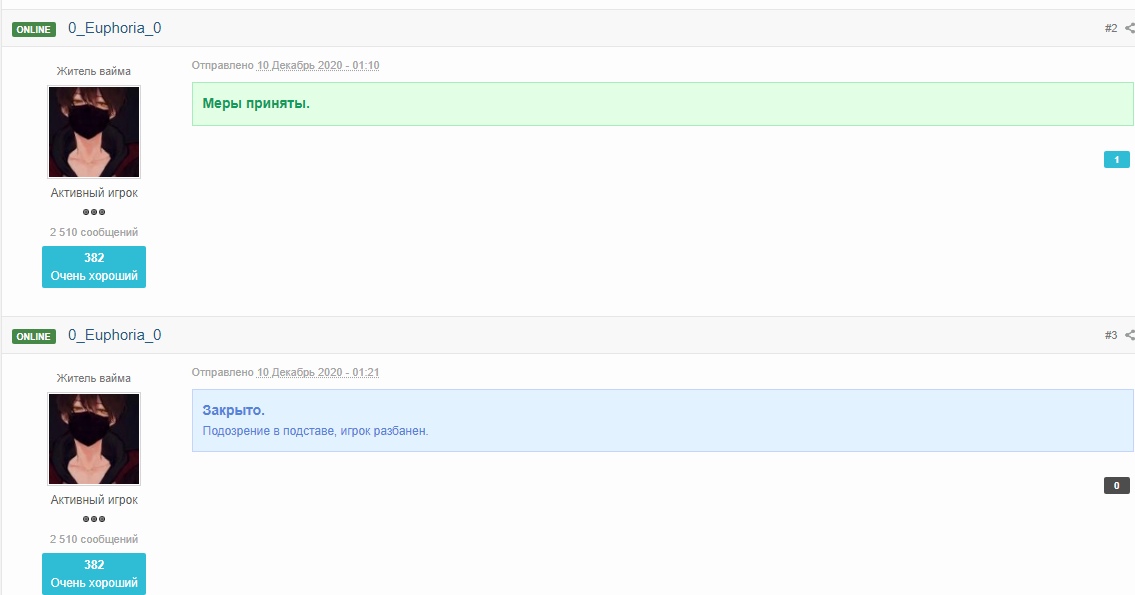Open the 0_Euphoria_0 profile from post #3
The width and height of the screenshot is (1135, 595).
click(x=114, y=336)
